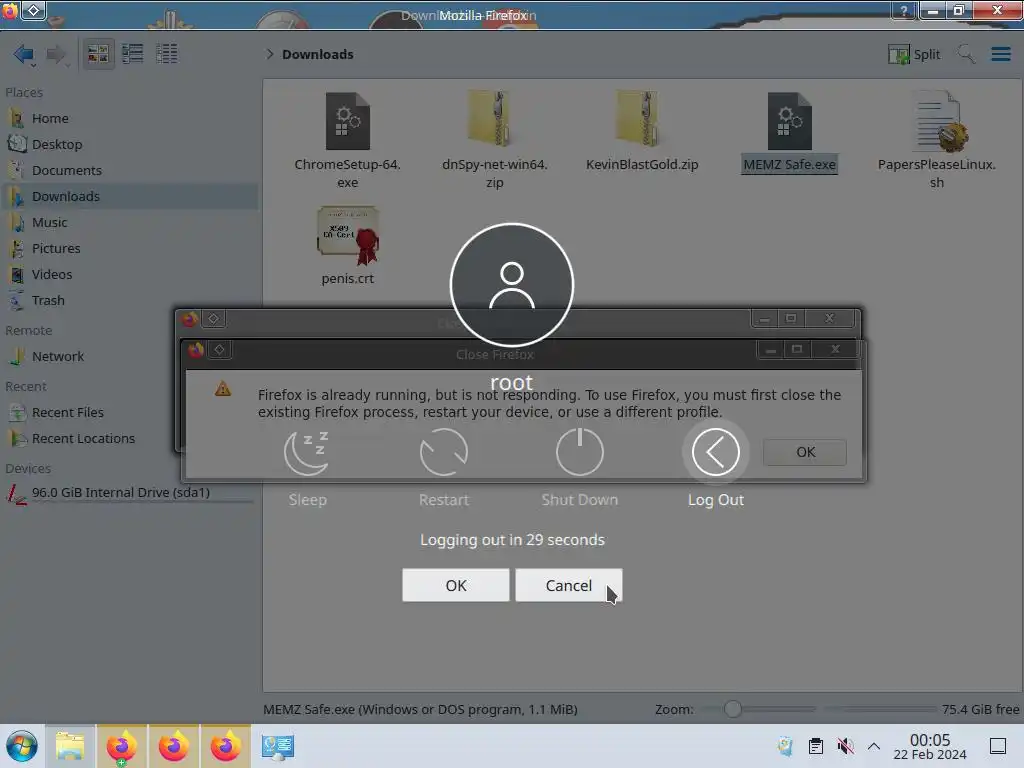The height and width of the screenshot is (768, 1024).
Task: Select the dnSpy-net-win64.zip archive
Action: click(x=494, y=140)
